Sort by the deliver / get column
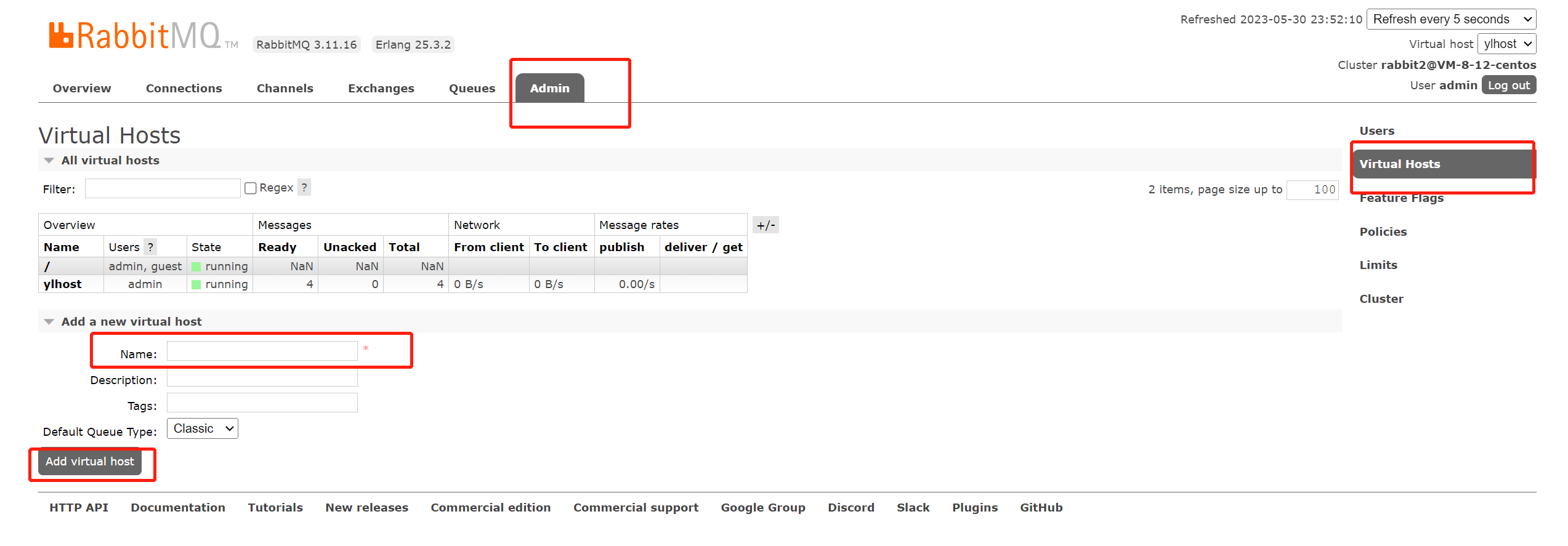The height and width of the screenshot is (546, 1568). (703, 247)
